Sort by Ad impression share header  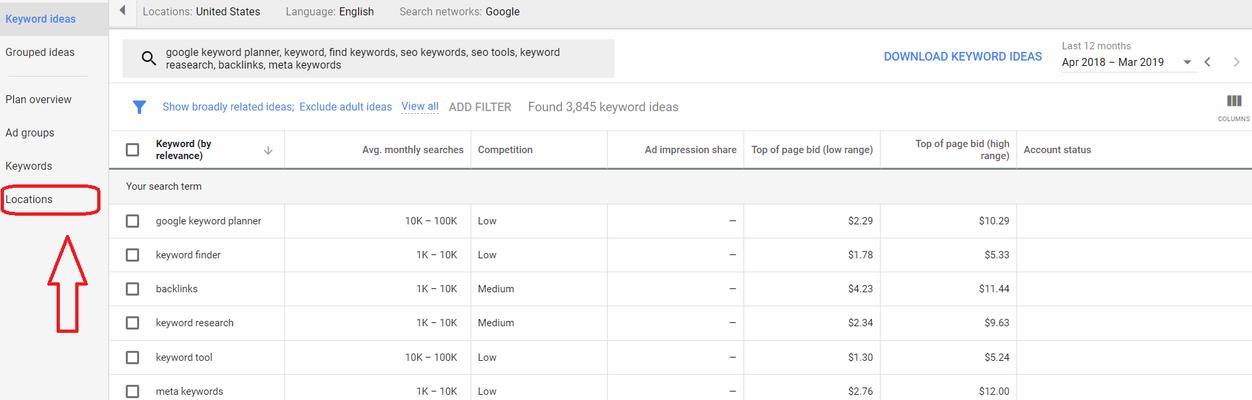pyautogui.click(x=691, y=150)
